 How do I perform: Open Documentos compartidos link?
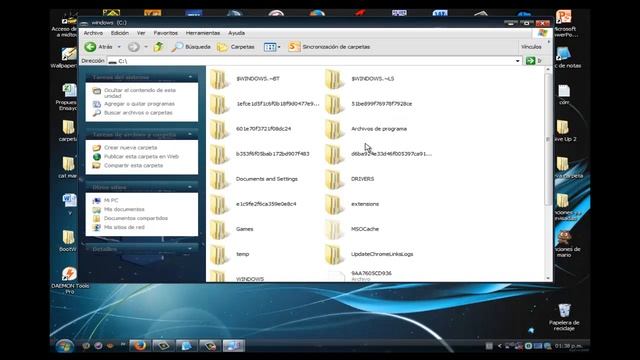136,218
